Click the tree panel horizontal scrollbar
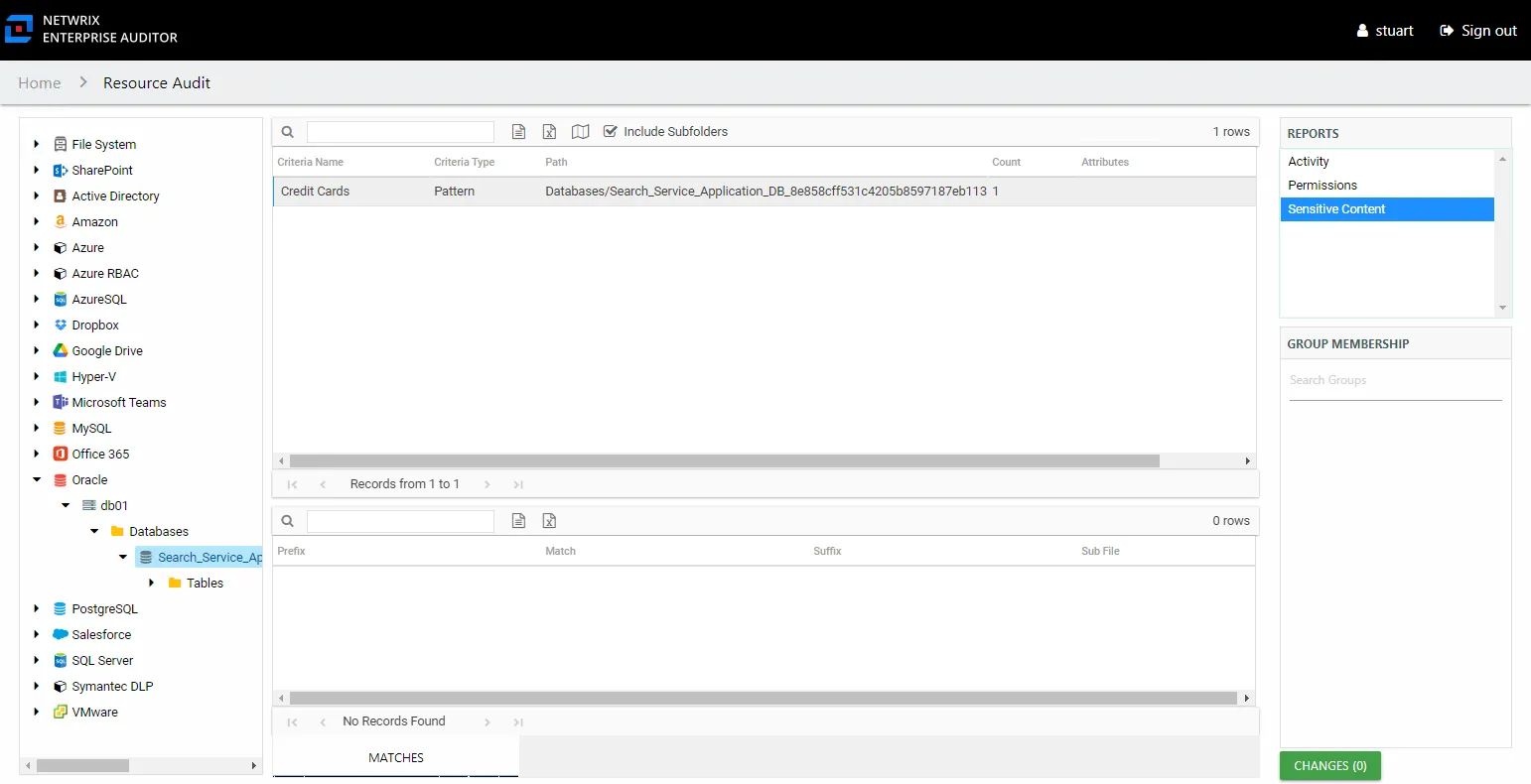 (82, 765)
